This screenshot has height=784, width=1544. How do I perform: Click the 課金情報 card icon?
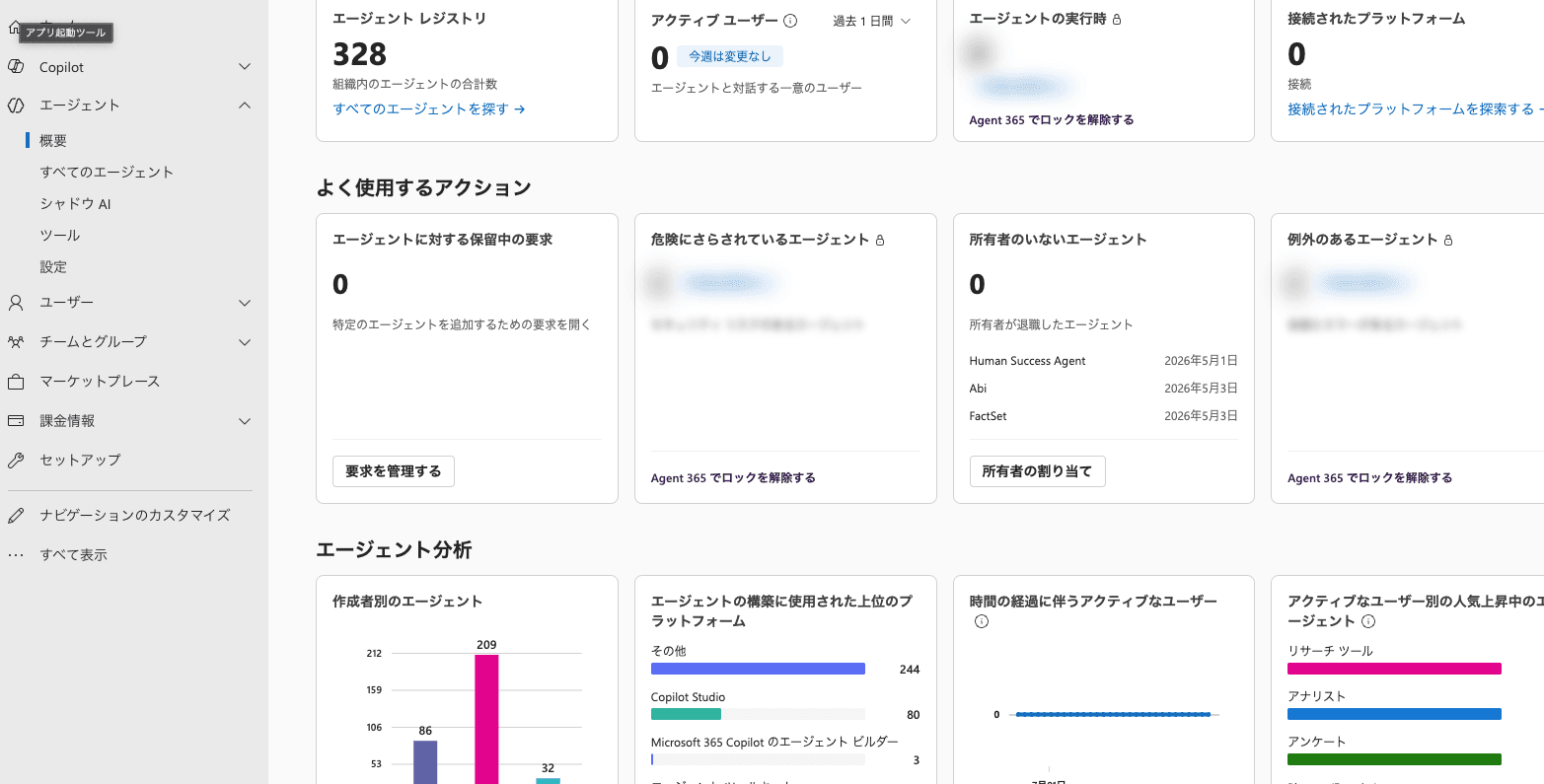coord(16,421)
